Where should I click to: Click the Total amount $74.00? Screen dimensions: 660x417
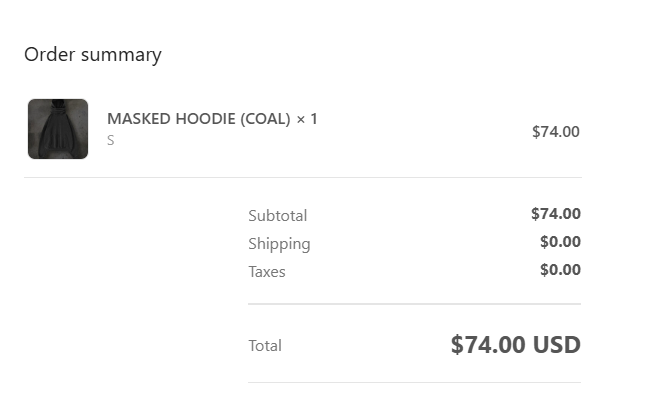click(x=487, y=345)
